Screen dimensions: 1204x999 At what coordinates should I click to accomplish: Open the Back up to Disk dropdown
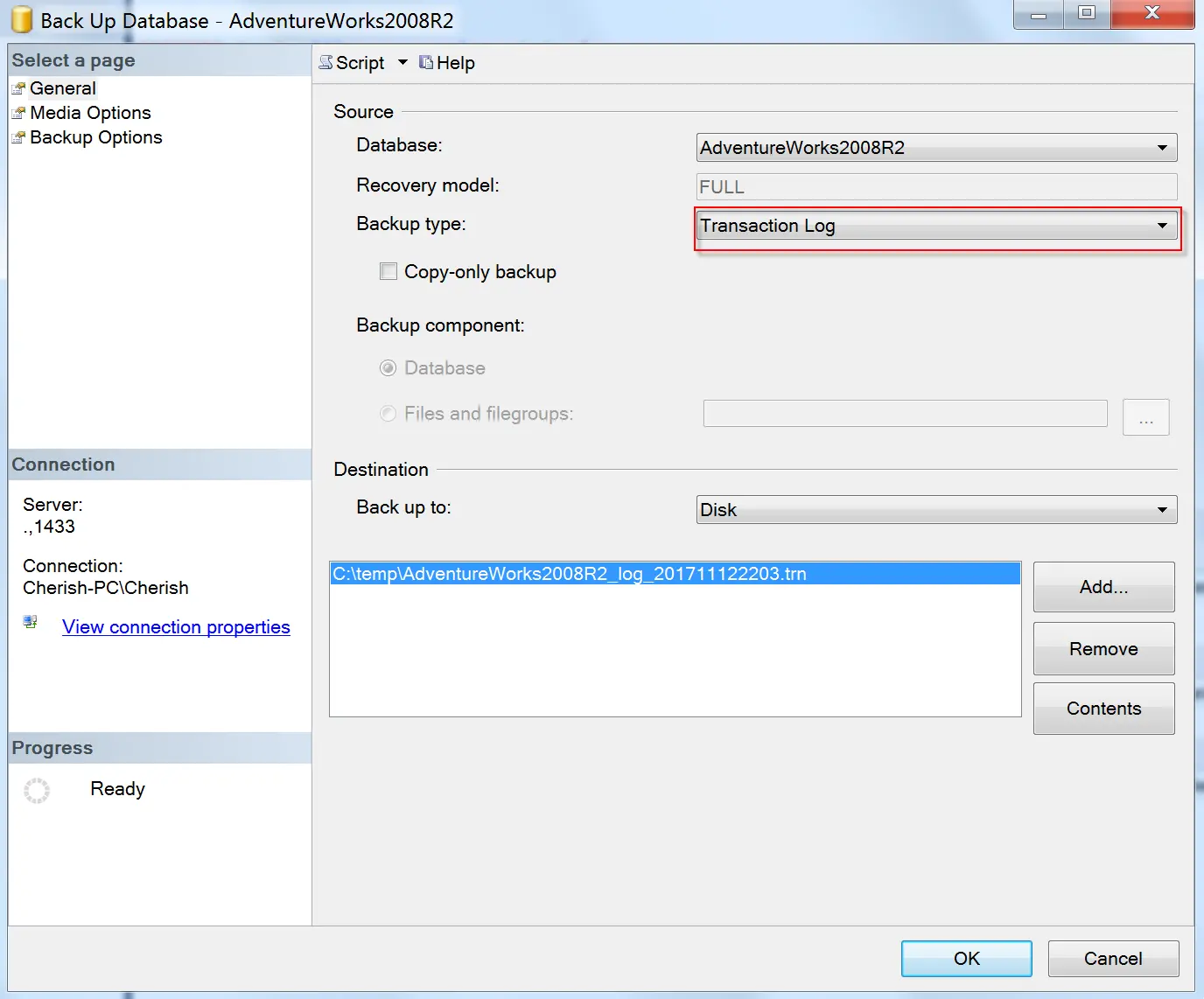(936, 509)
